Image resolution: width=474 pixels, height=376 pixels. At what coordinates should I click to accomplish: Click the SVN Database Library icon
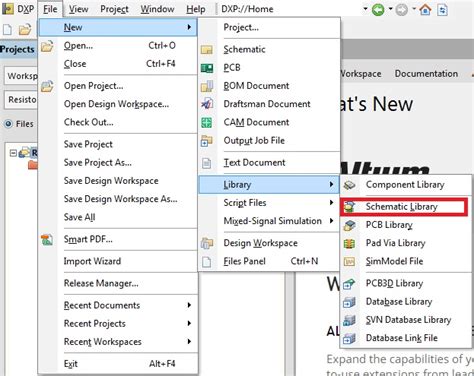tap(349, 320)
